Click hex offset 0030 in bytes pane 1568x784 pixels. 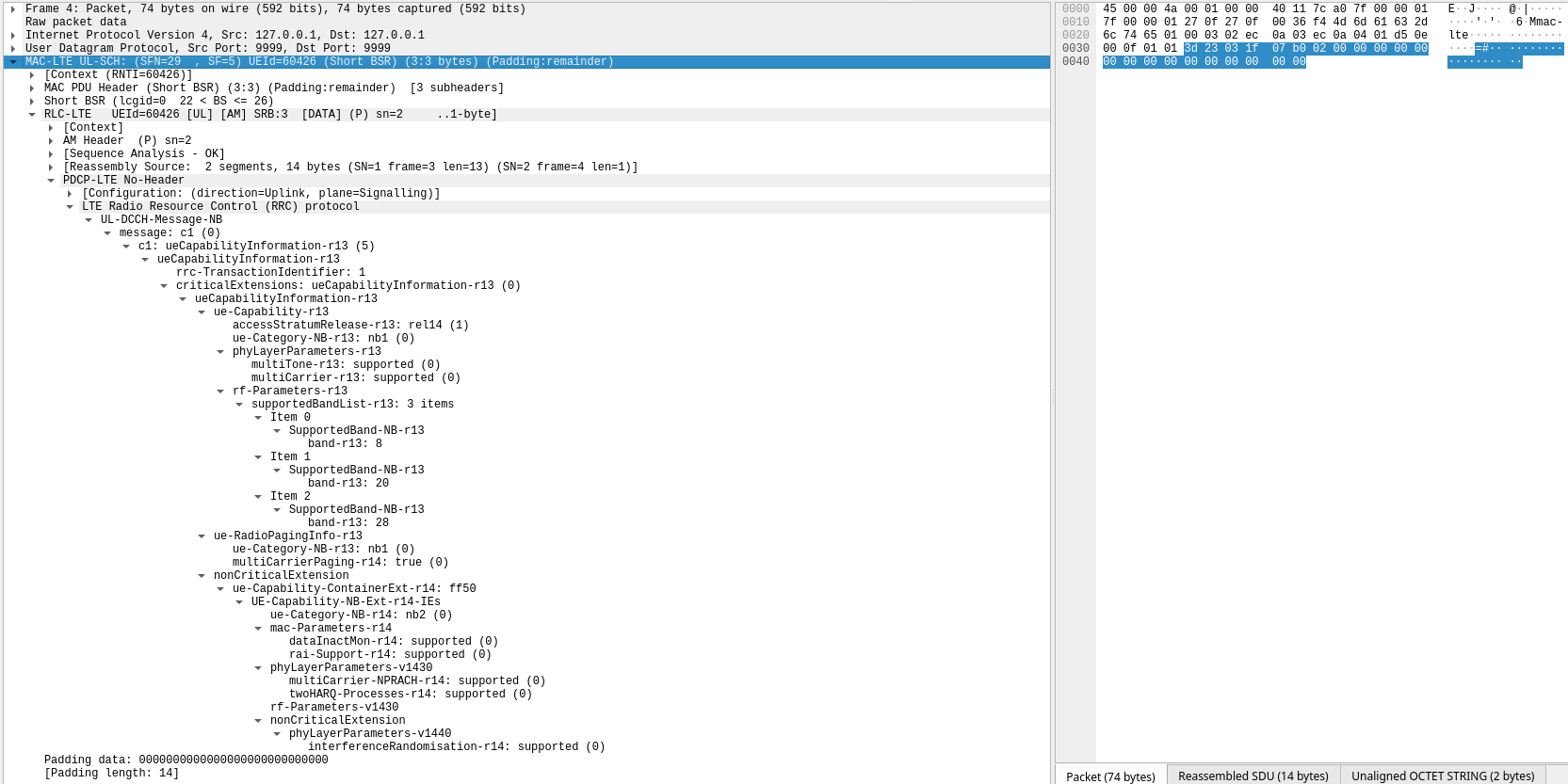[1075, 49]
